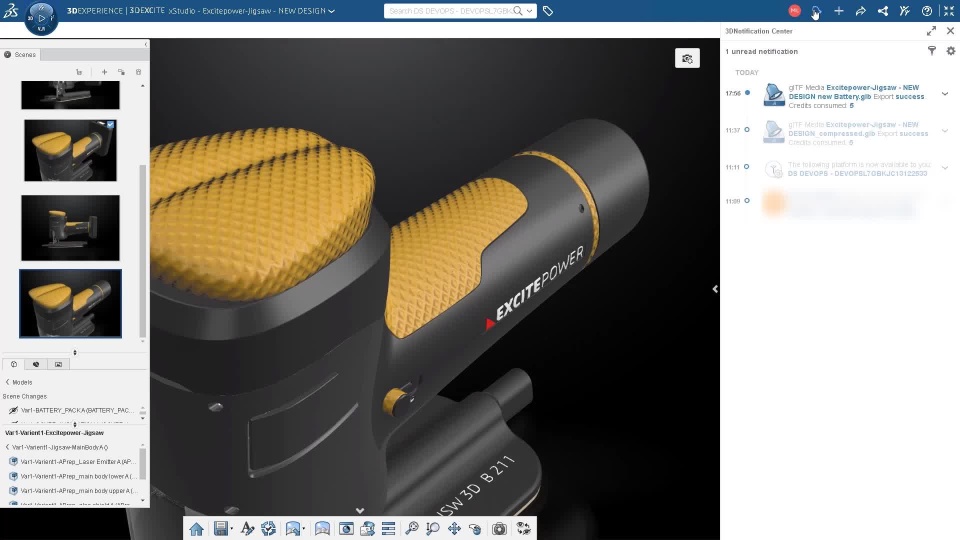Expand the right panel using the viewport arrow
This screenshot has width=960, height=540.
click(x=714, y=289)
